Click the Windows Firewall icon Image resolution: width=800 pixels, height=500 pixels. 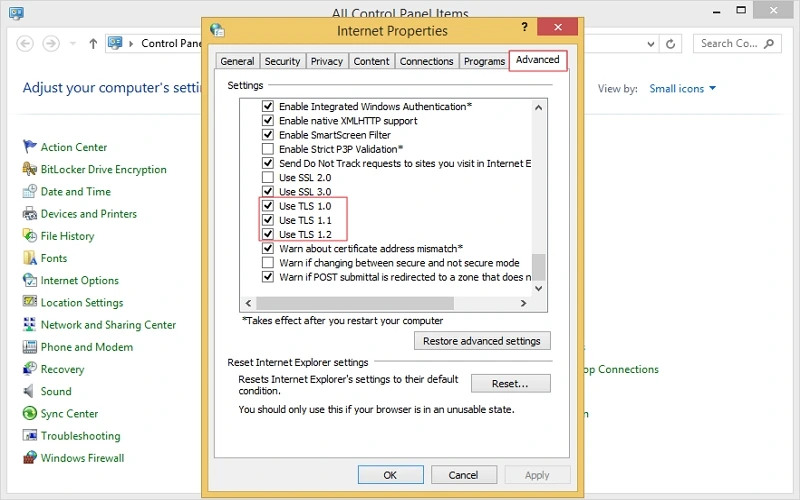pos(30,458)
